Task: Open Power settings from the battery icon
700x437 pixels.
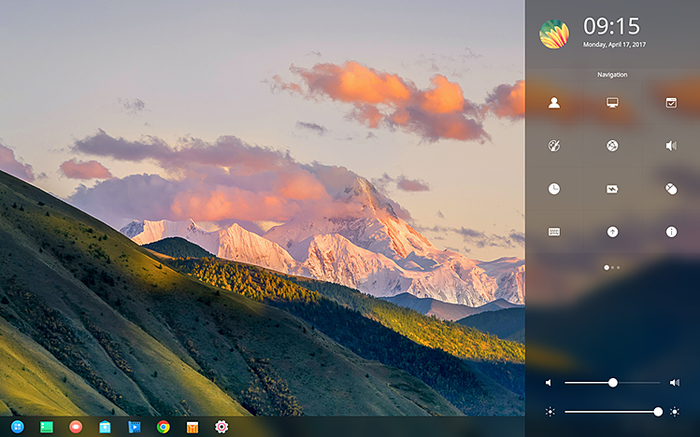Action: click(612, 189)
